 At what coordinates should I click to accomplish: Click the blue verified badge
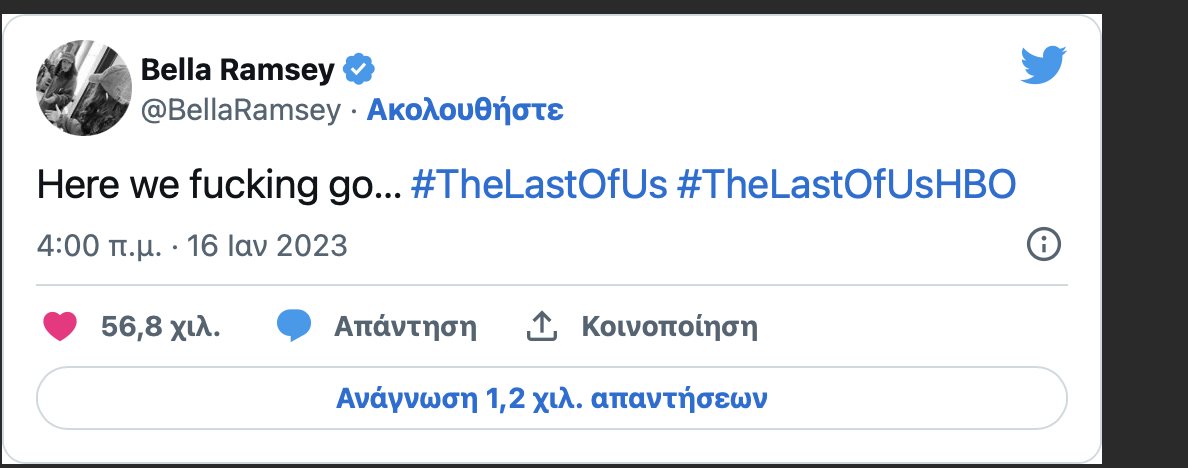click(359, 70)
